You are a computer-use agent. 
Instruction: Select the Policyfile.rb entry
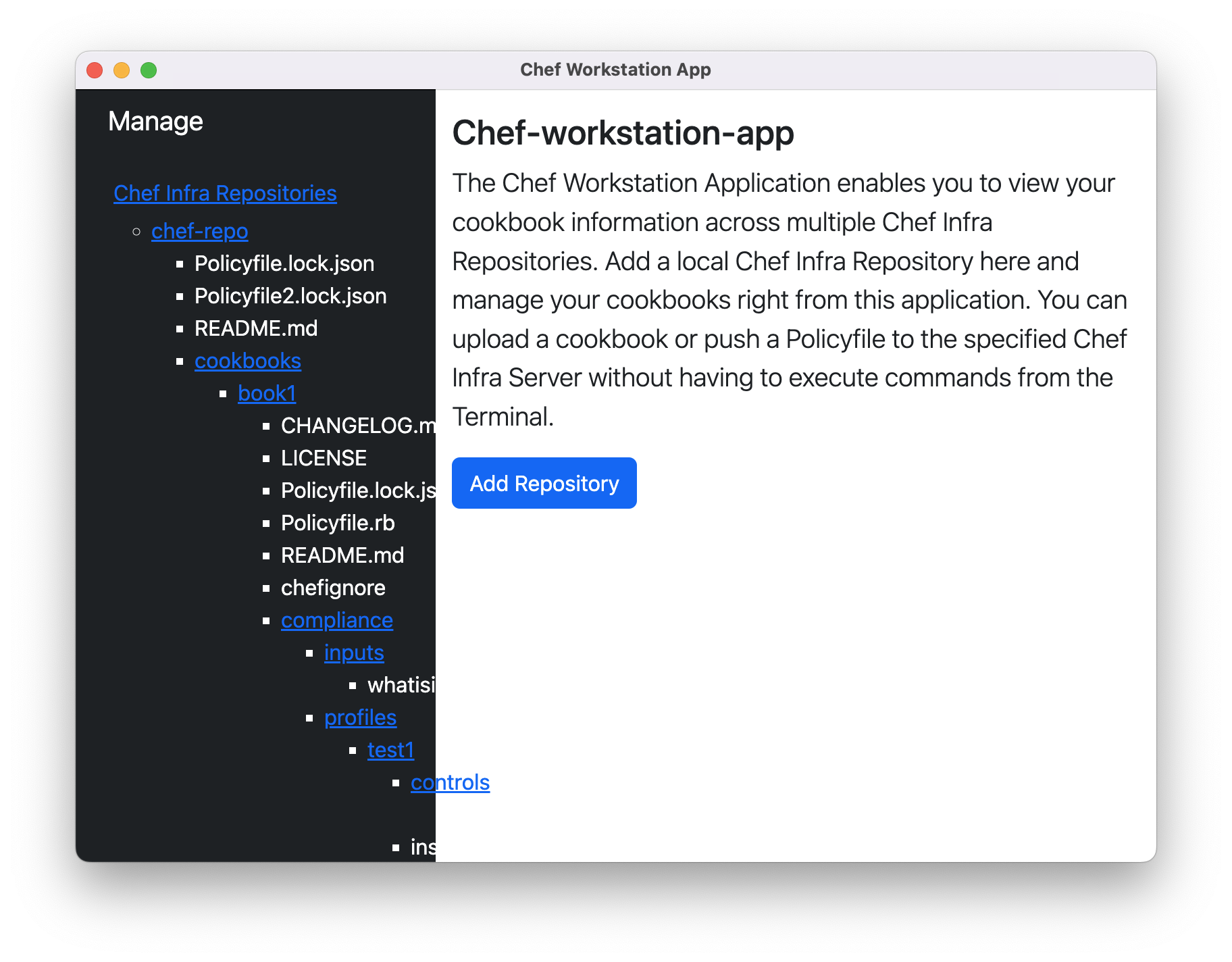(338, 523)
